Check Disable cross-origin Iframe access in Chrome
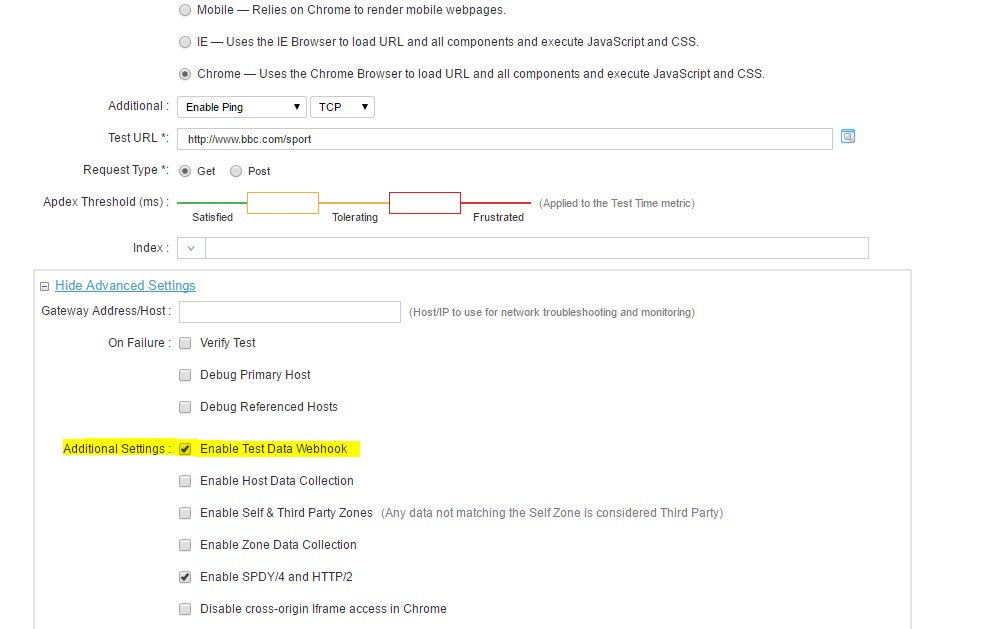The image size is (984, 629). click(184, 609)
